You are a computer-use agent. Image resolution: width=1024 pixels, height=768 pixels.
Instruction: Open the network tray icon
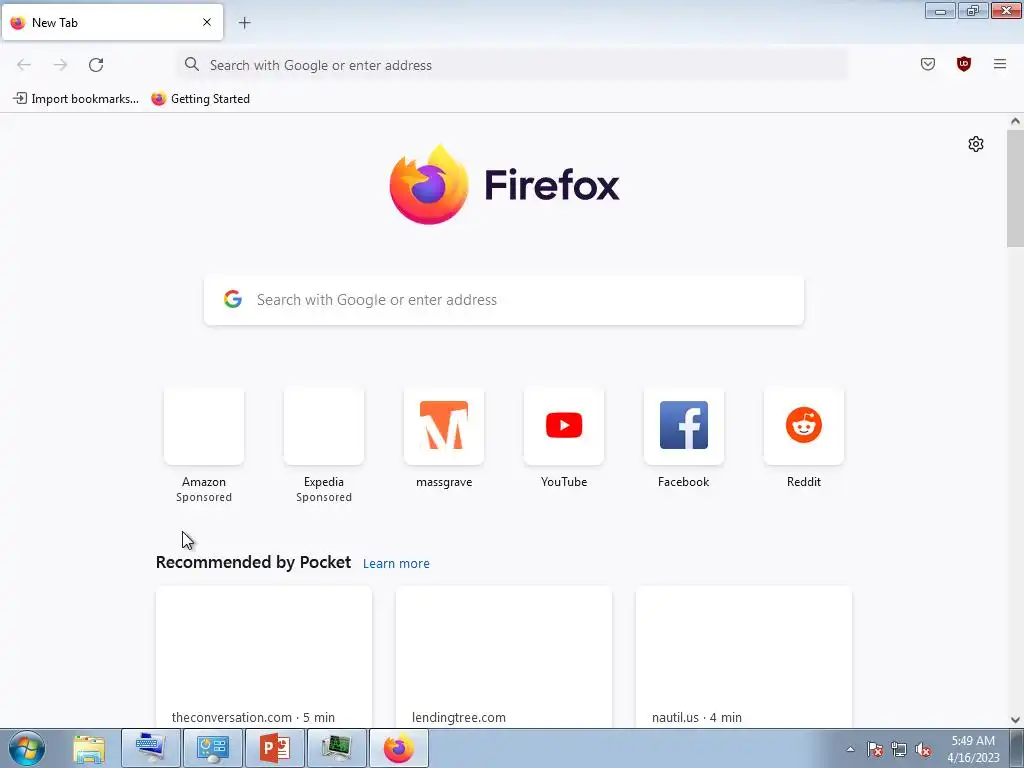pyautogui.click(x=899, y=749)
